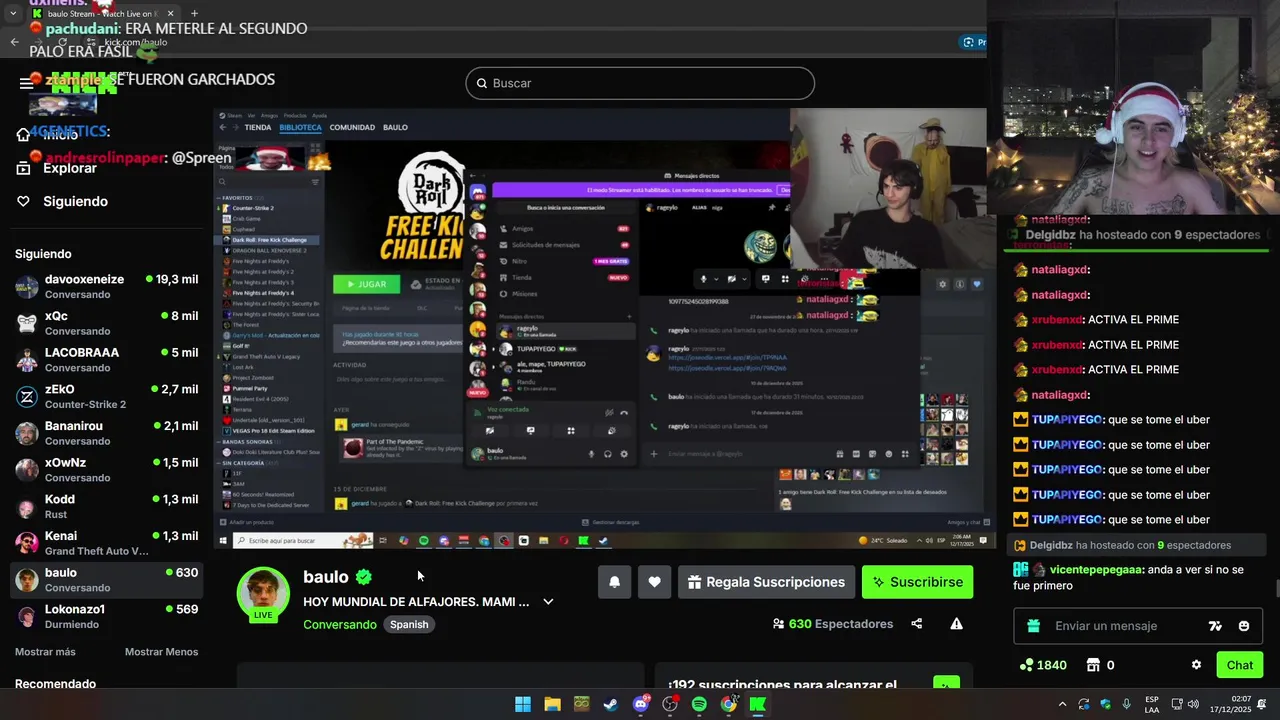Viewport: 1280px width, 720px height.
Task: Click Mostrar más in sidebar
Action: tap(45, 652)
